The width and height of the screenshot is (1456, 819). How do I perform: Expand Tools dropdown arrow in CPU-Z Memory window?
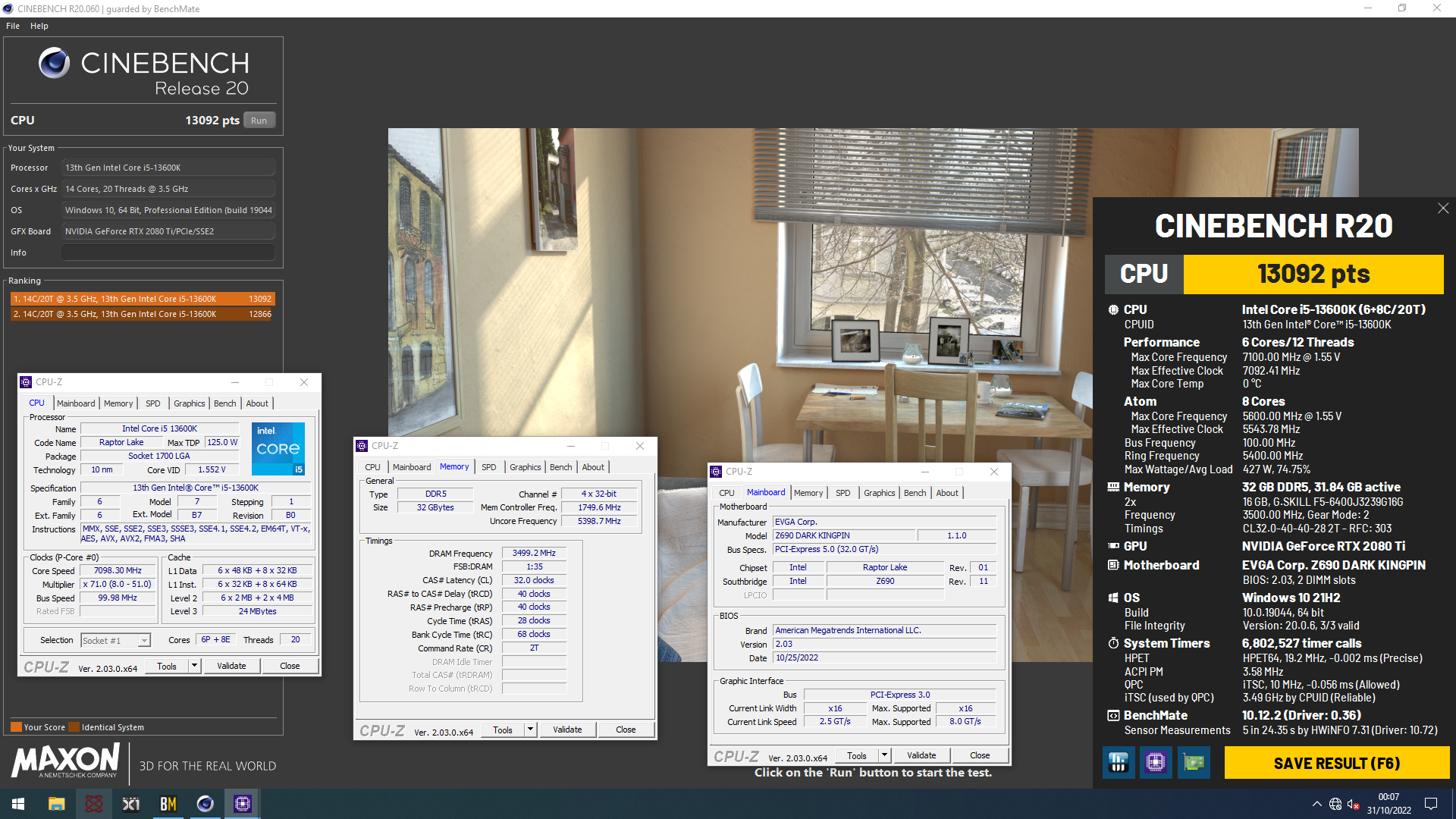531,730
